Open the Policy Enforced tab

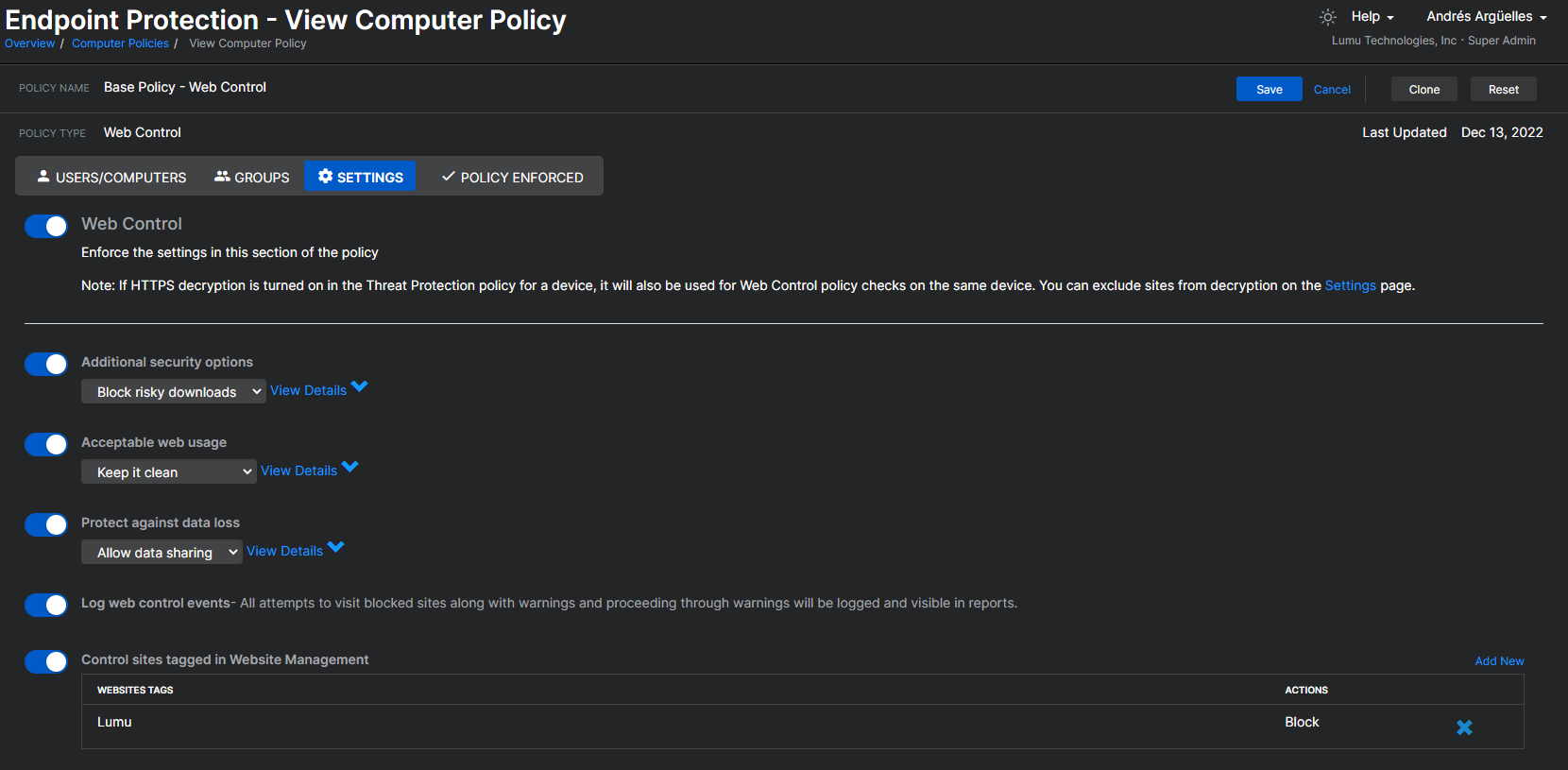click(512, 177)
